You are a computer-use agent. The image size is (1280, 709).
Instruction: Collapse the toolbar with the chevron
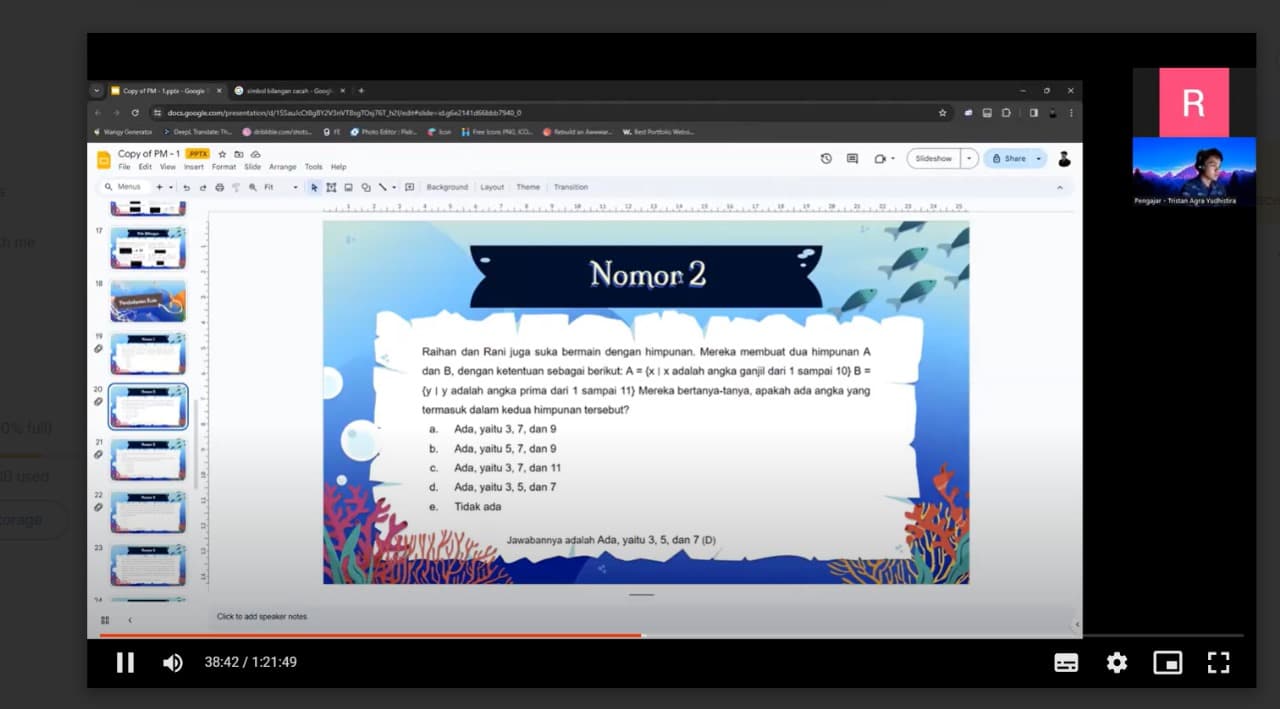coord(1060,187)
